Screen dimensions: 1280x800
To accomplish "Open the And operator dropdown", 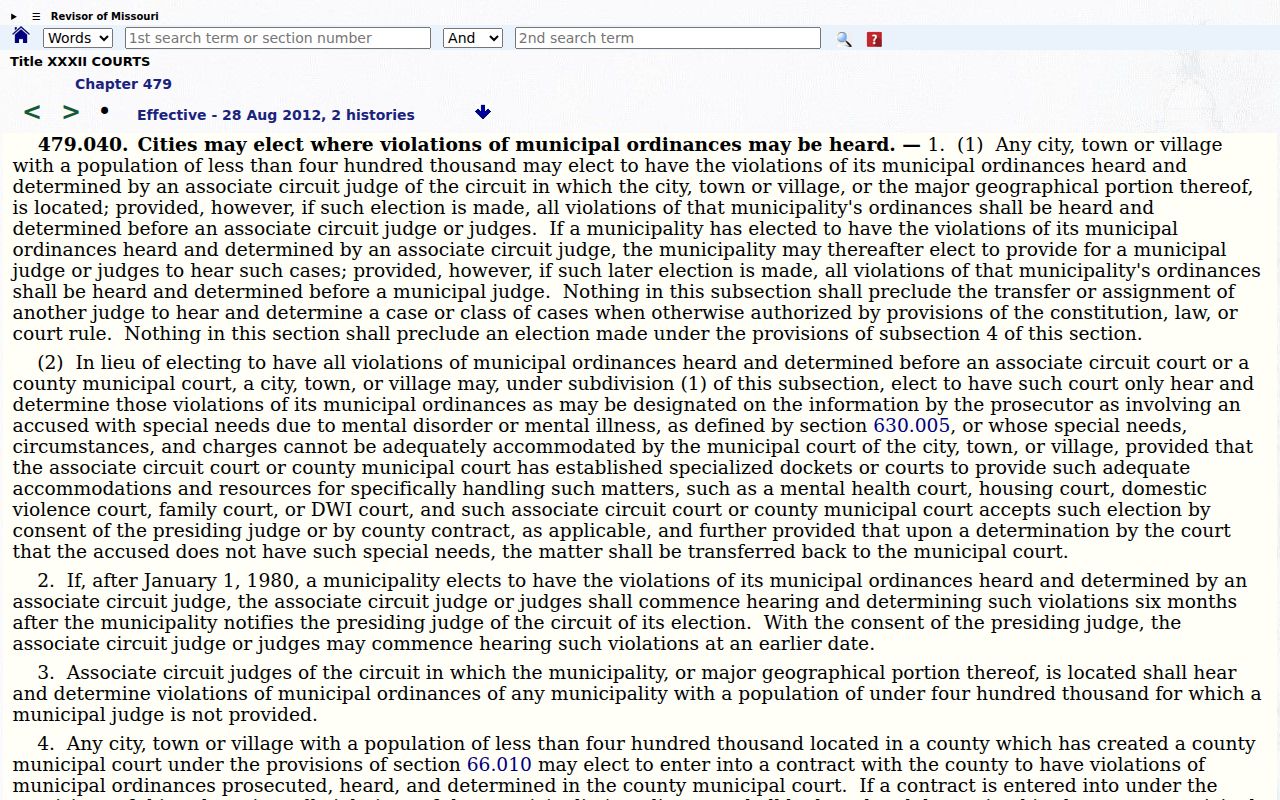I will click(x=472, y=38).
